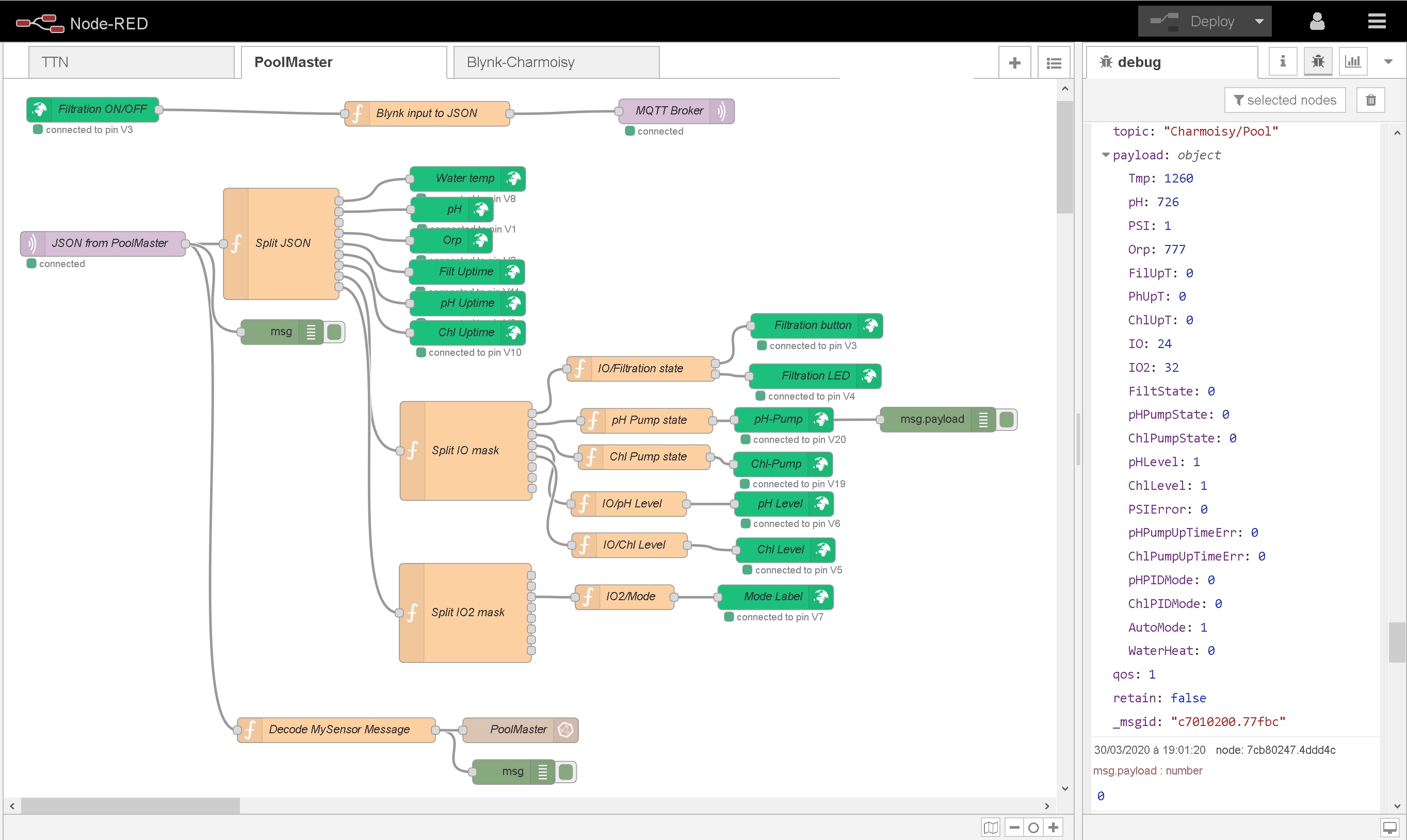Open the hamburger menu icon
1407x840 pixels.
click(1378, 20)
